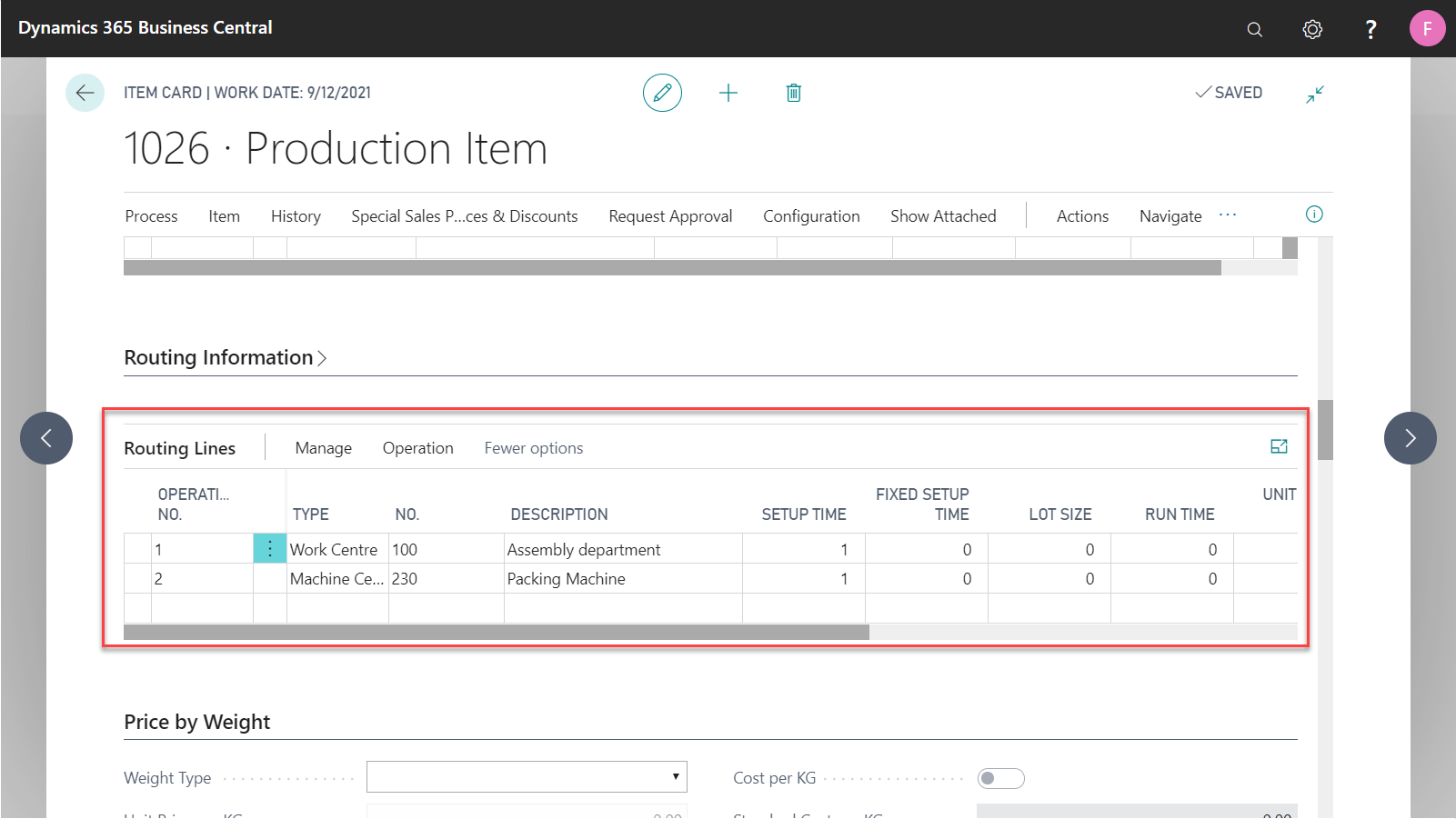Click the No. cell showing 230
This screenshot has height=819, width=1456.
(x=447, y=579)
